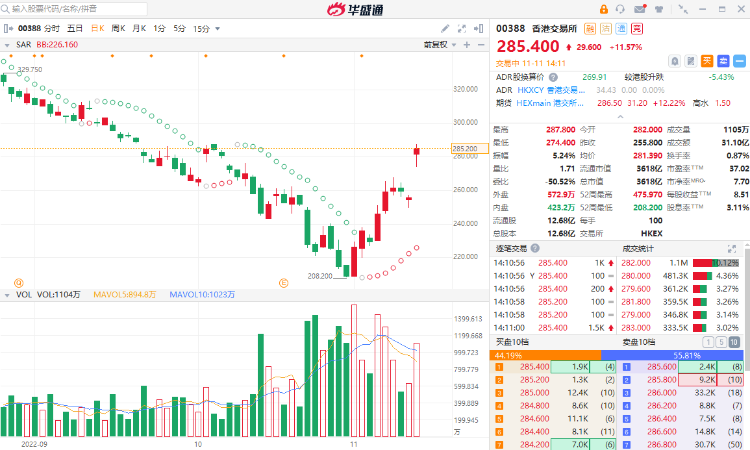Click the 285.200 price line label
Image resolution: width=750 pixels, height=450 pixels.
point(470,148)
